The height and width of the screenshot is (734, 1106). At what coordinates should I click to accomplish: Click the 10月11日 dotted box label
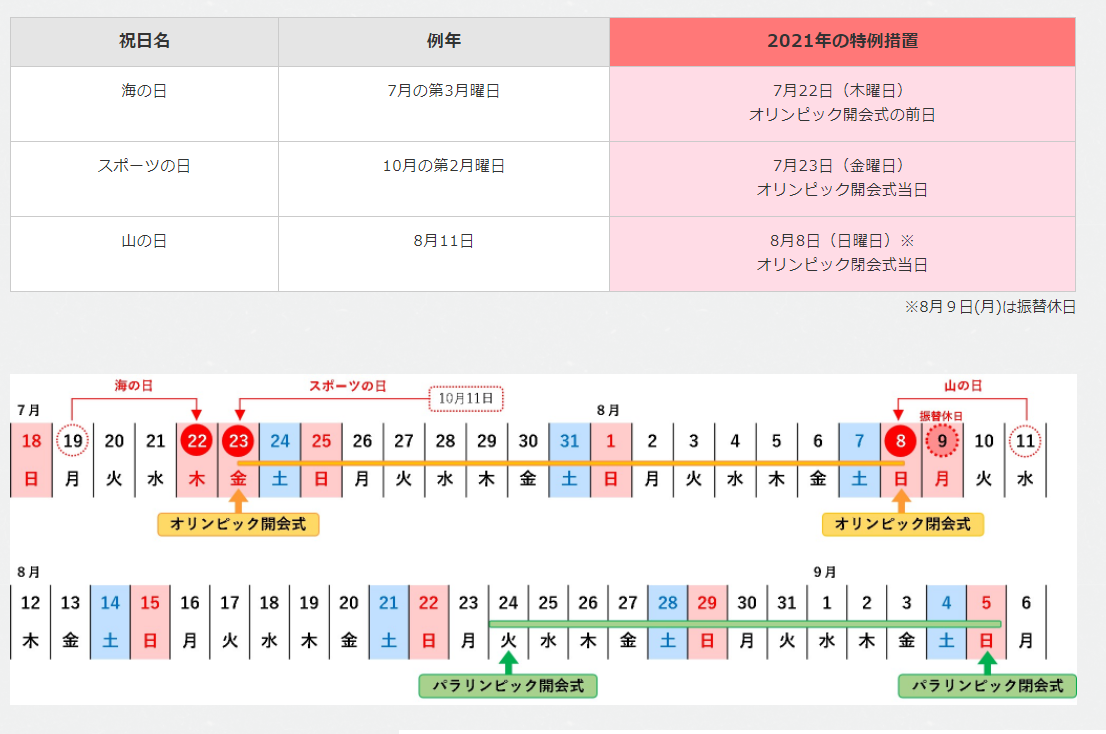click(x=466, y=398)
